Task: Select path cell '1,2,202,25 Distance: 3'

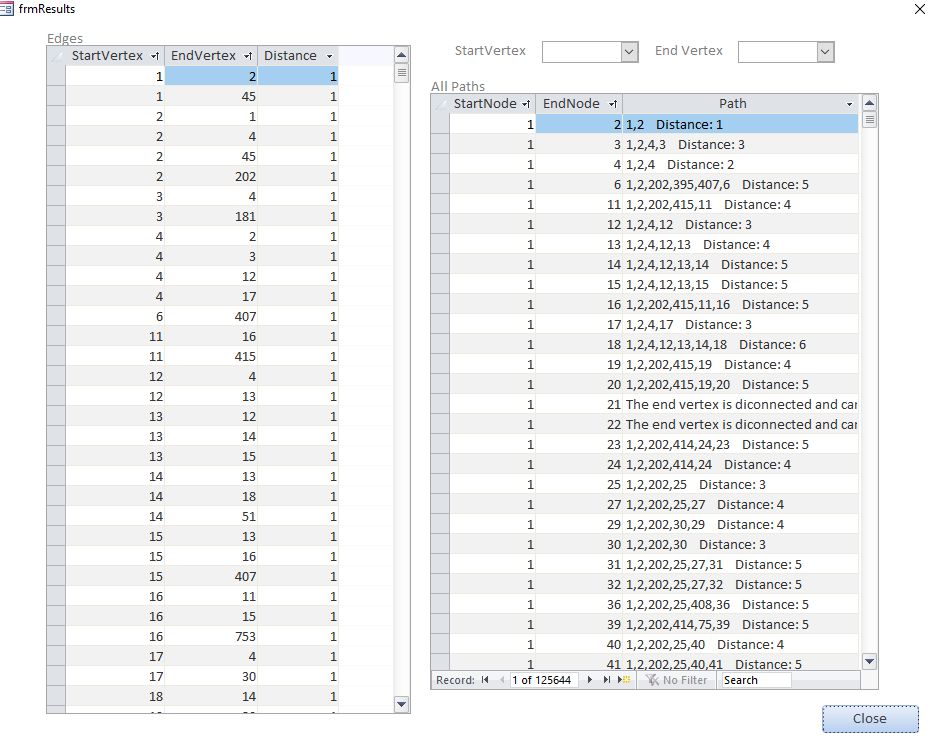Action: tap(740, 484)
